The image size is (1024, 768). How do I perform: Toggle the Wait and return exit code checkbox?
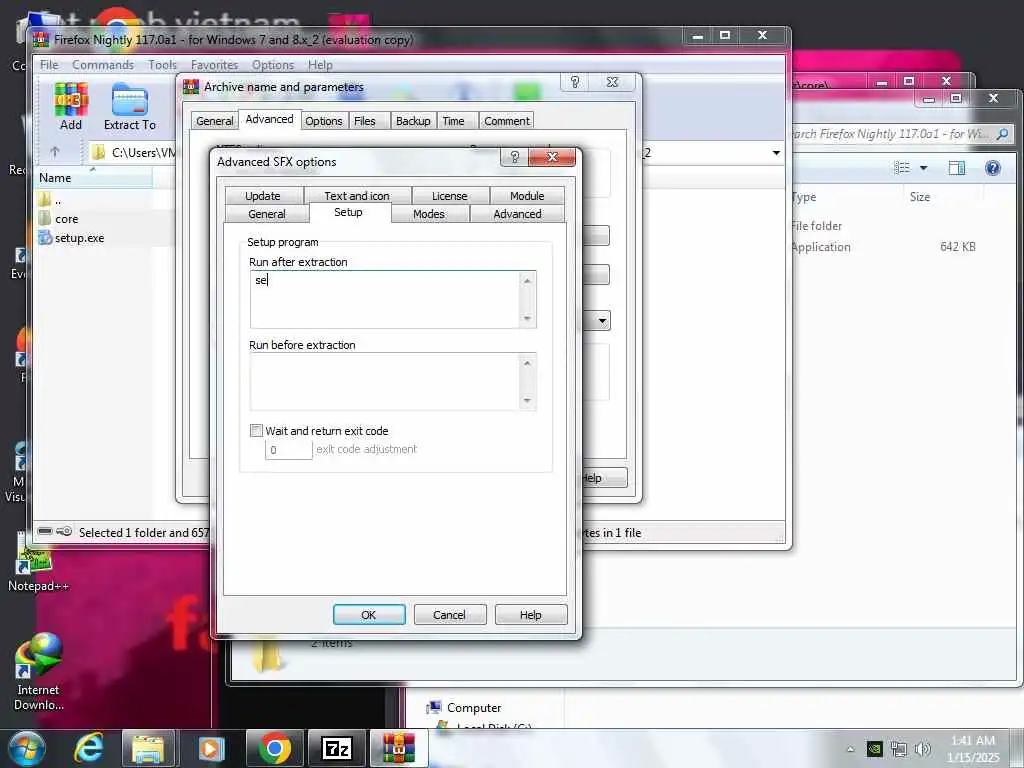[256, 430]
